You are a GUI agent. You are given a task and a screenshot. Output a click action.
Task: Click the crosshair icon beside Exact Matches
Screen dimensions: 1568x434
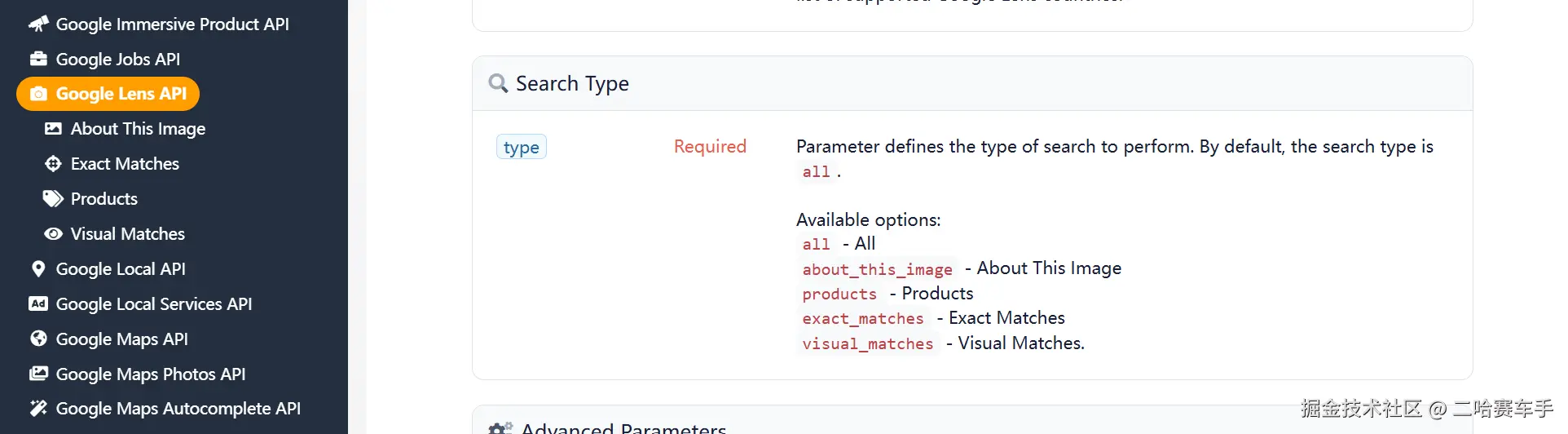pos(53,164)
